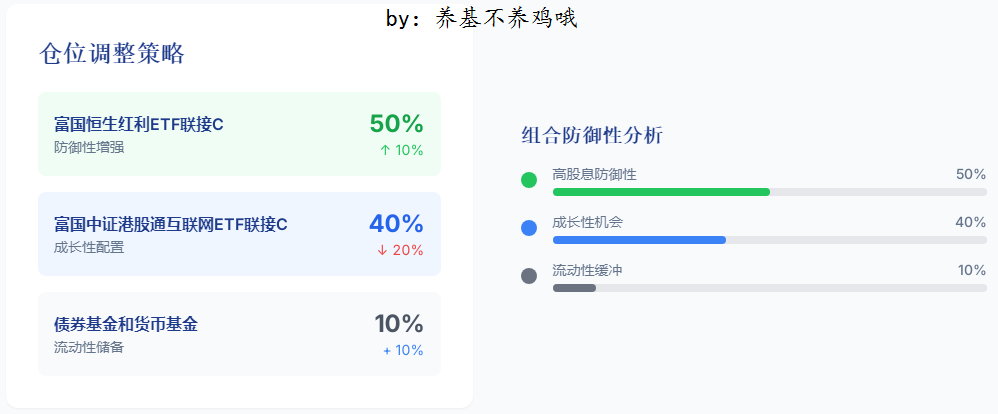Click the large green 50% value
Viewport: 998px width, 414px height.
click(x=397, y=124)
